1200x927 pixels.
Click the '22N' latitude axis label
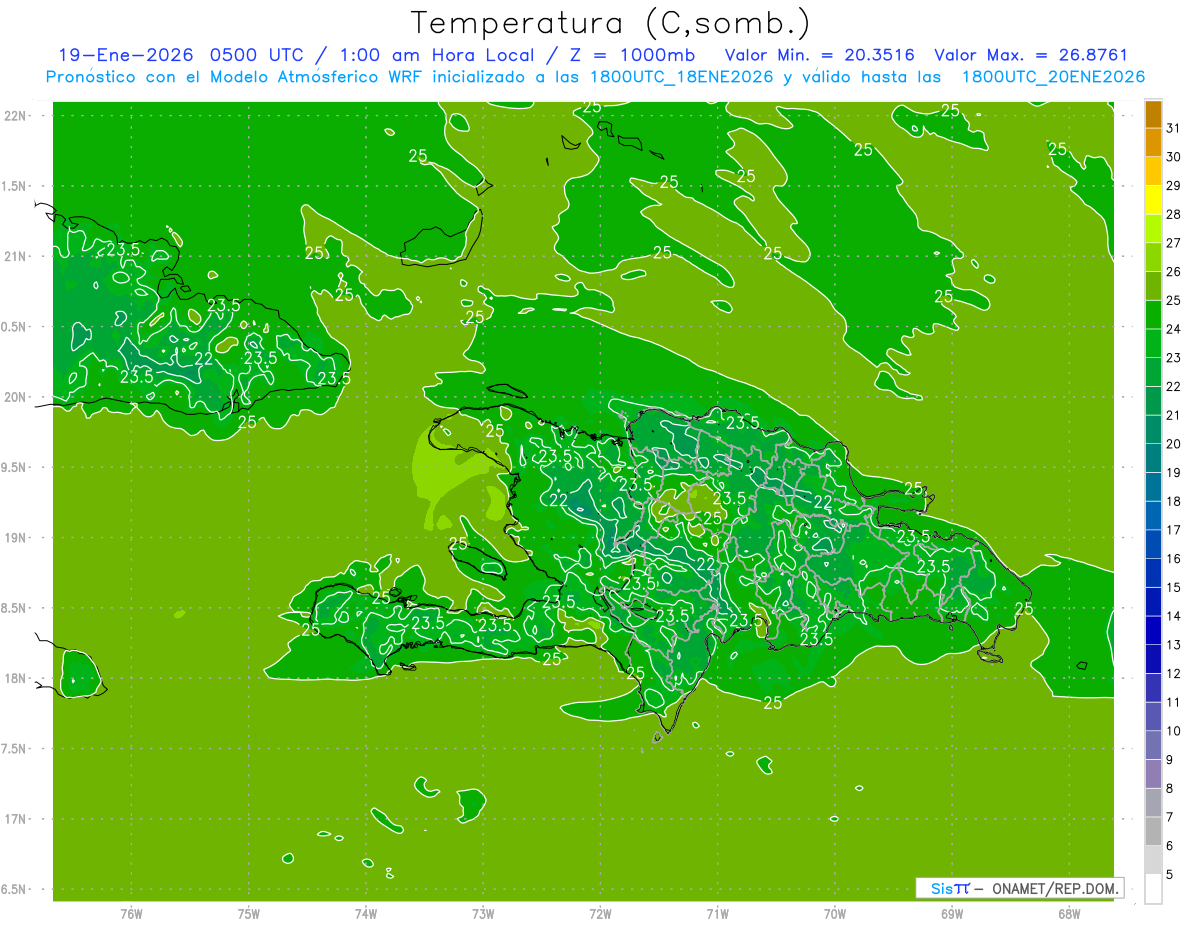pos(14,115)
